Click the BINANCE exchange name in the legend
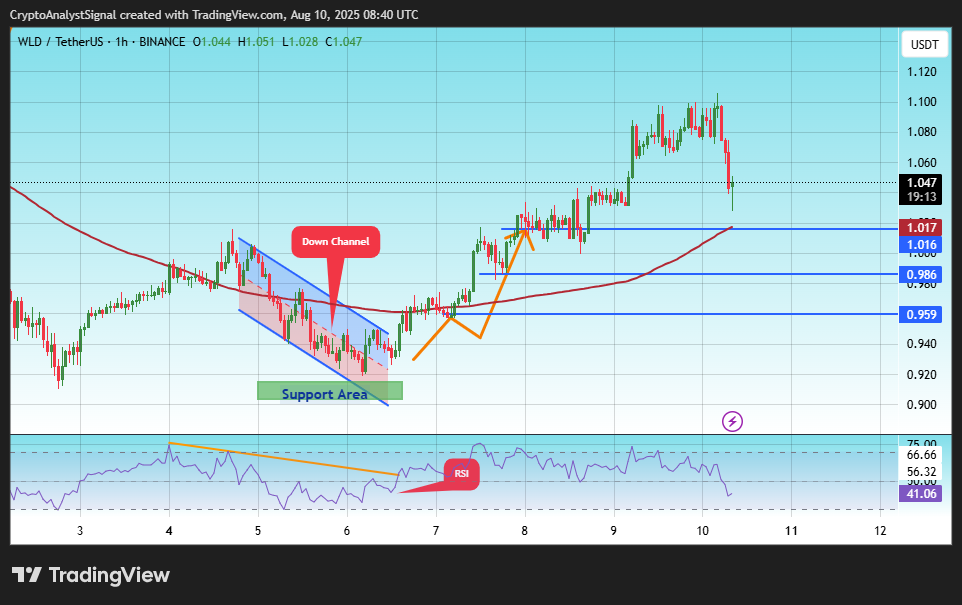The image size is (962, 605). [162, 42]
